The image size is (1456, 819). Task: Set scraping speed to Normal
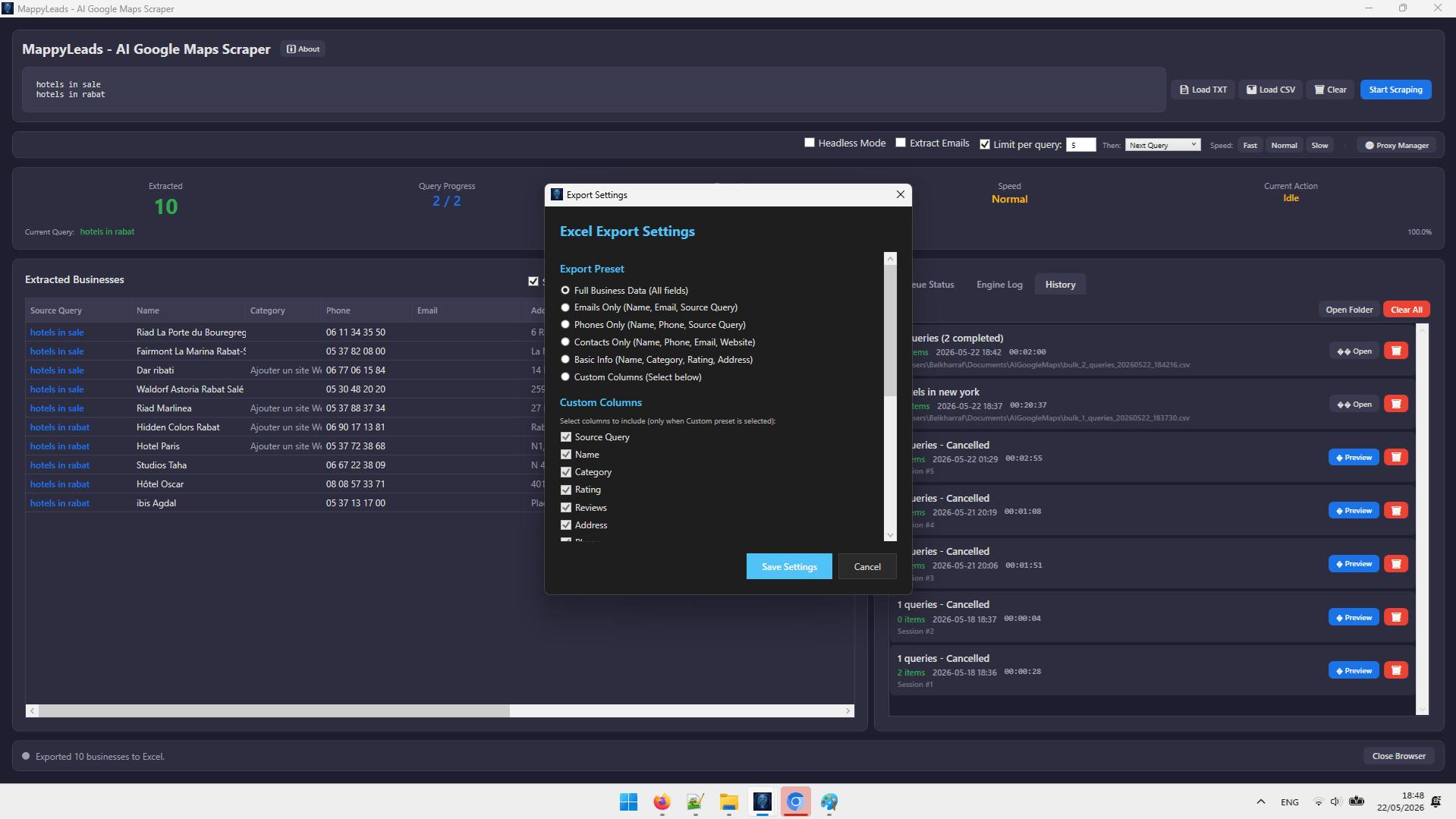(x=1284, y=145)
